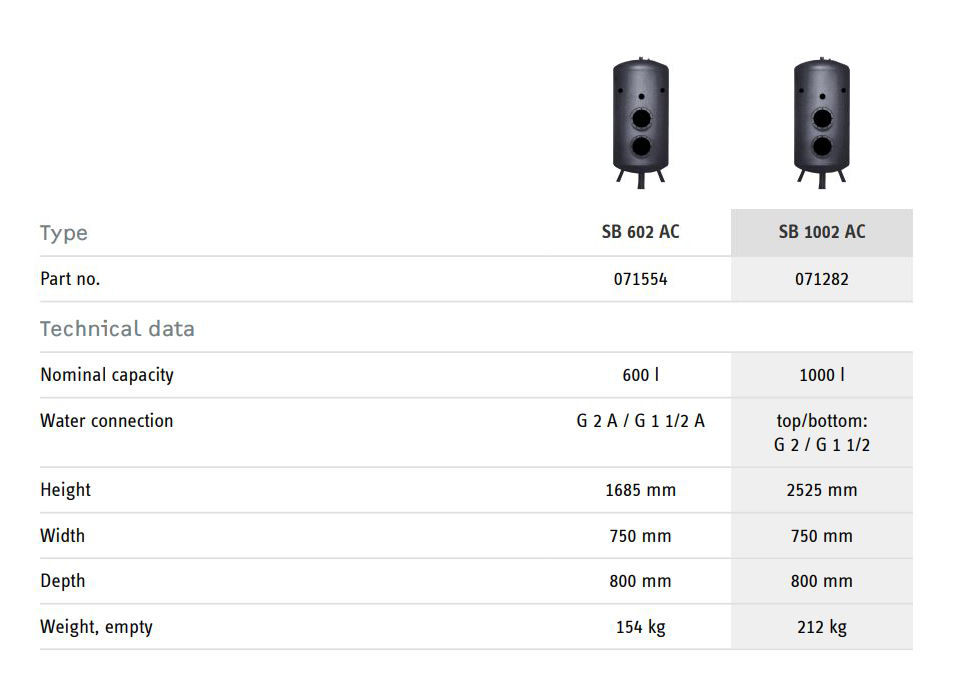Select the 1000 l capacity value

pos(822,375)
